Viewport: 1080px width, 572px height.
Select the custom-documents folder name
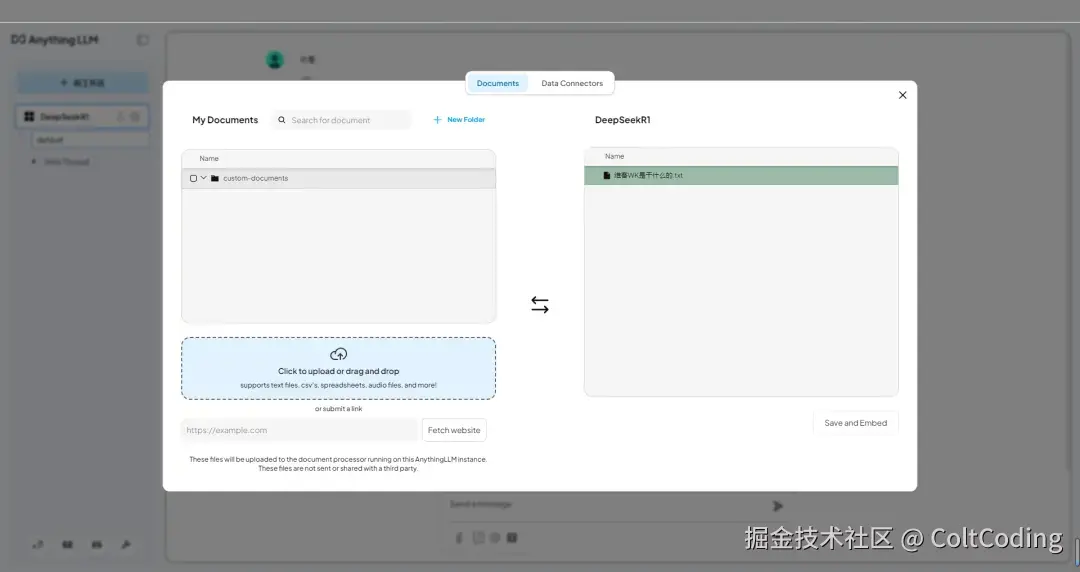coord(256,178)
